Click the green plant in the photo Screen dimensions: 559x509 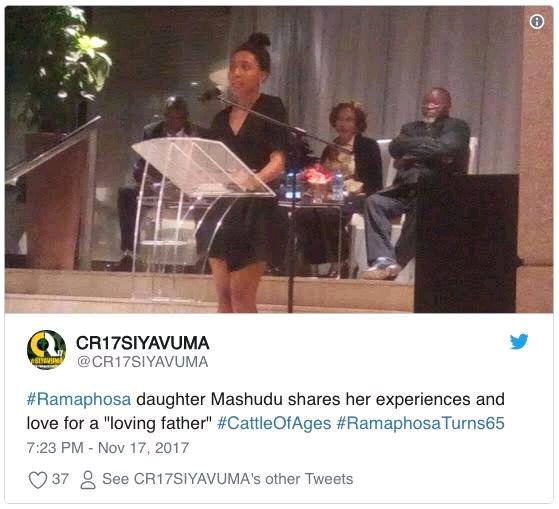coord(57,64)
